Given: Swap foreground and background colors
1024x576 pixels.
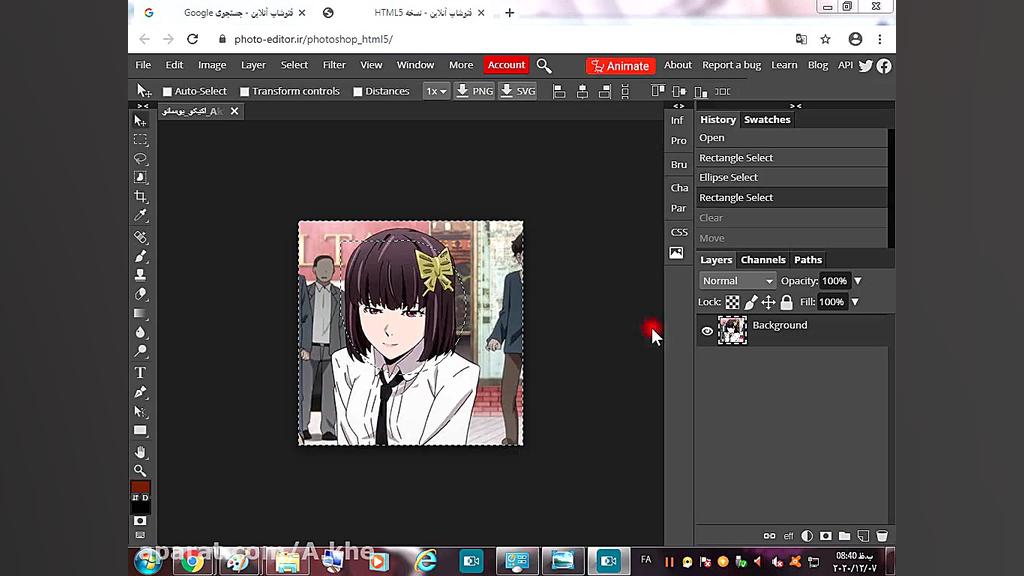Looking at the screenshot, I should point(135,497).
